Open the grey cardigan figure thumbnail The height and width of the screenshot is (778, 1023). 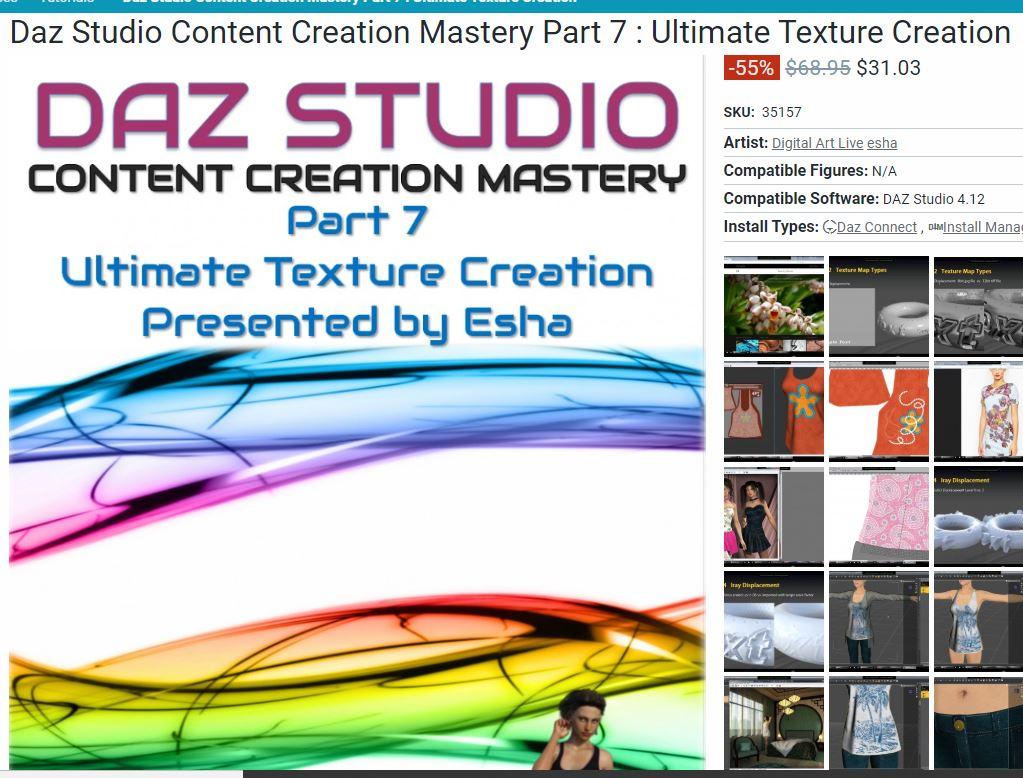tap(879, 621)
